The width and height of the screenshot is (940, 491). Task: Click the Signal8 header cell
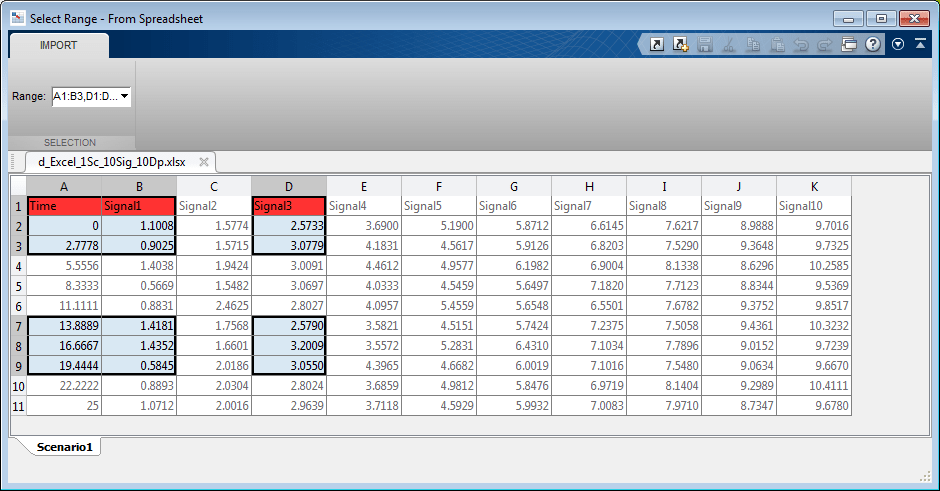tap(664, 206)
